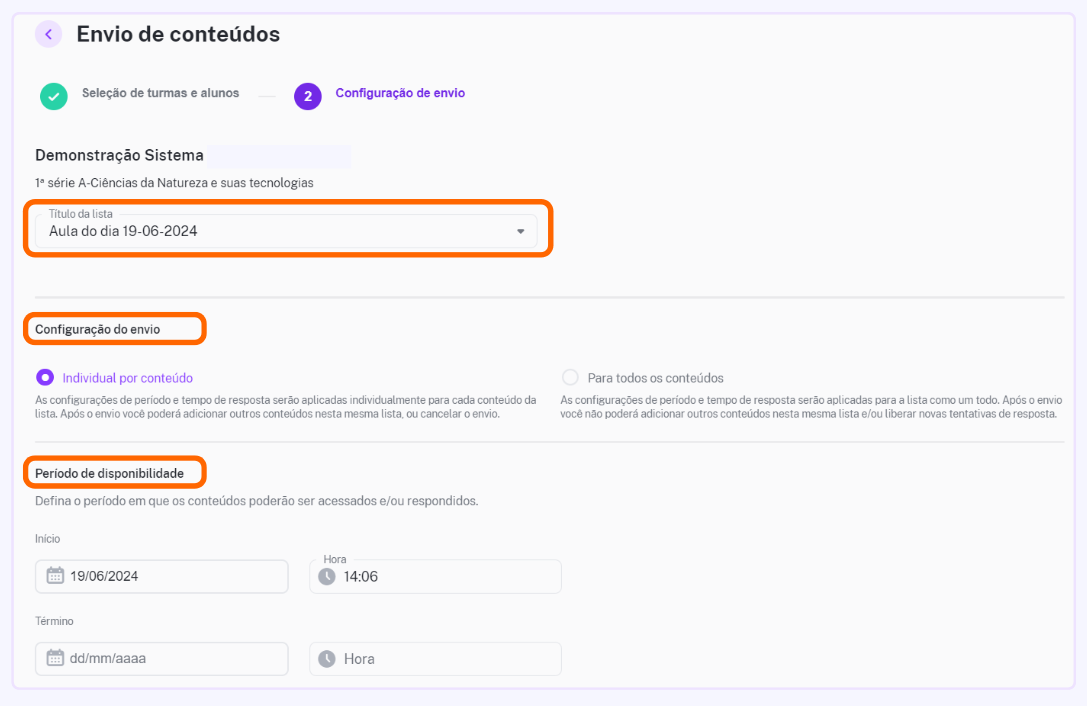Click the Término dd/mm/aaaa date field
This screenshot has height=706, width=1087.
(x=162, y=659)
